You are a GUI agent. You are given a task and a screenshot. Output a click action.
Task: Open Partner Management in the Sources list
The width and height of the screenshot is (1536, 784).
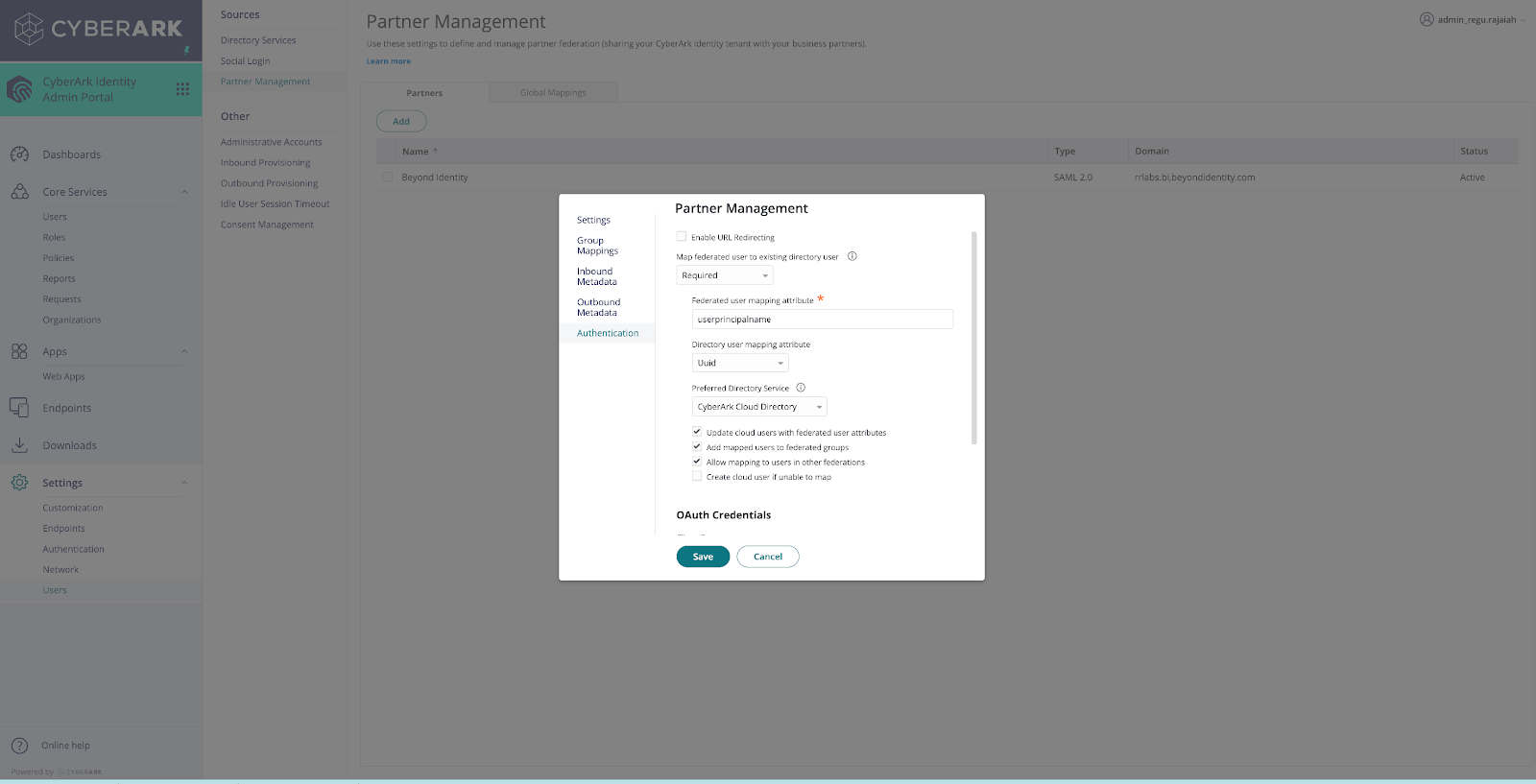click(265, 82)
